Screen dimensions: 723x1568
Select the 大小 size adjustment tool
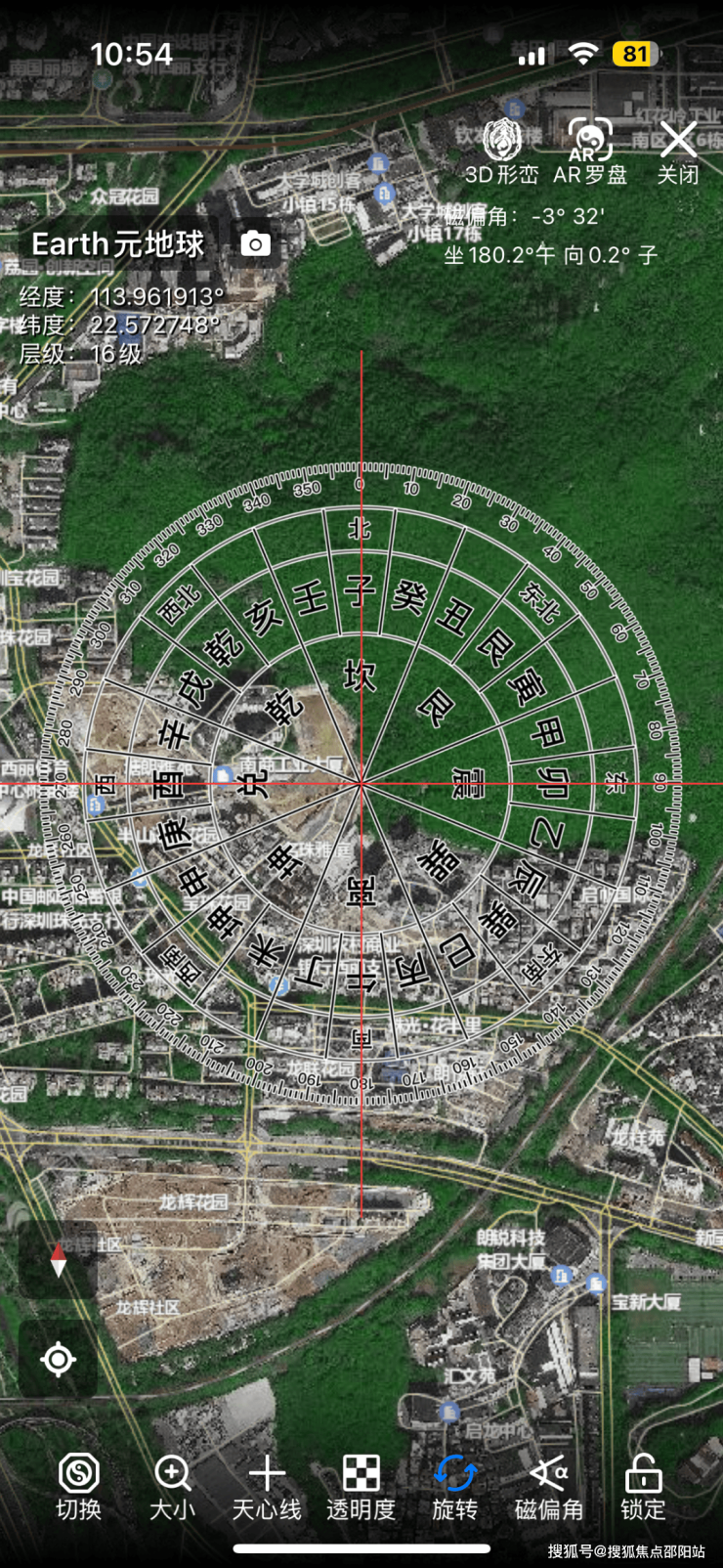pos(172,1487)
